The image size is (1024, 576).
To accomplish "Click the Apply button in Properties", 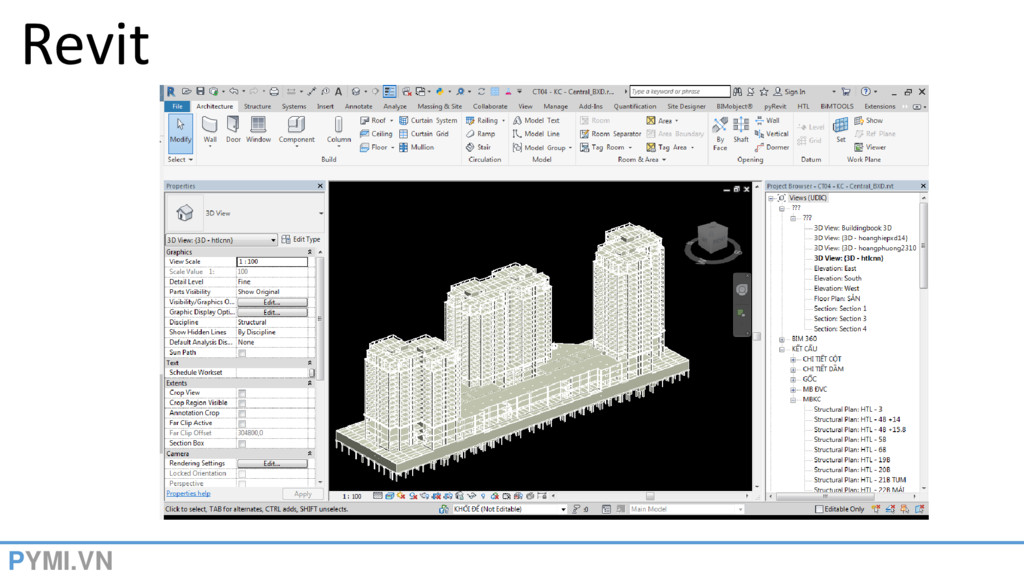I will [x=302, y=494].
